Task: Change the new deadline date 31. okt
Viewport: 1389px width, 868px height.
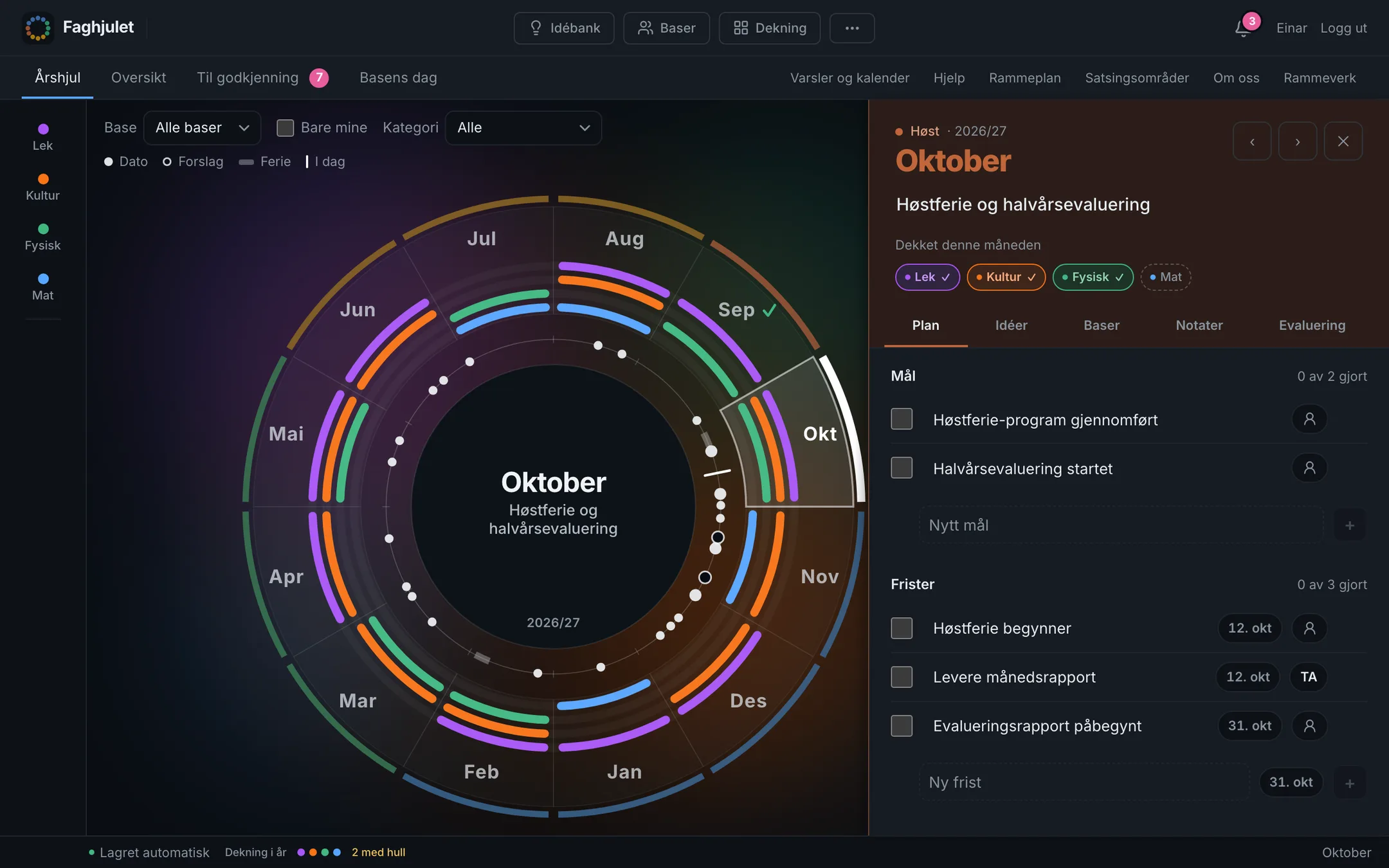Action: 1291,782
